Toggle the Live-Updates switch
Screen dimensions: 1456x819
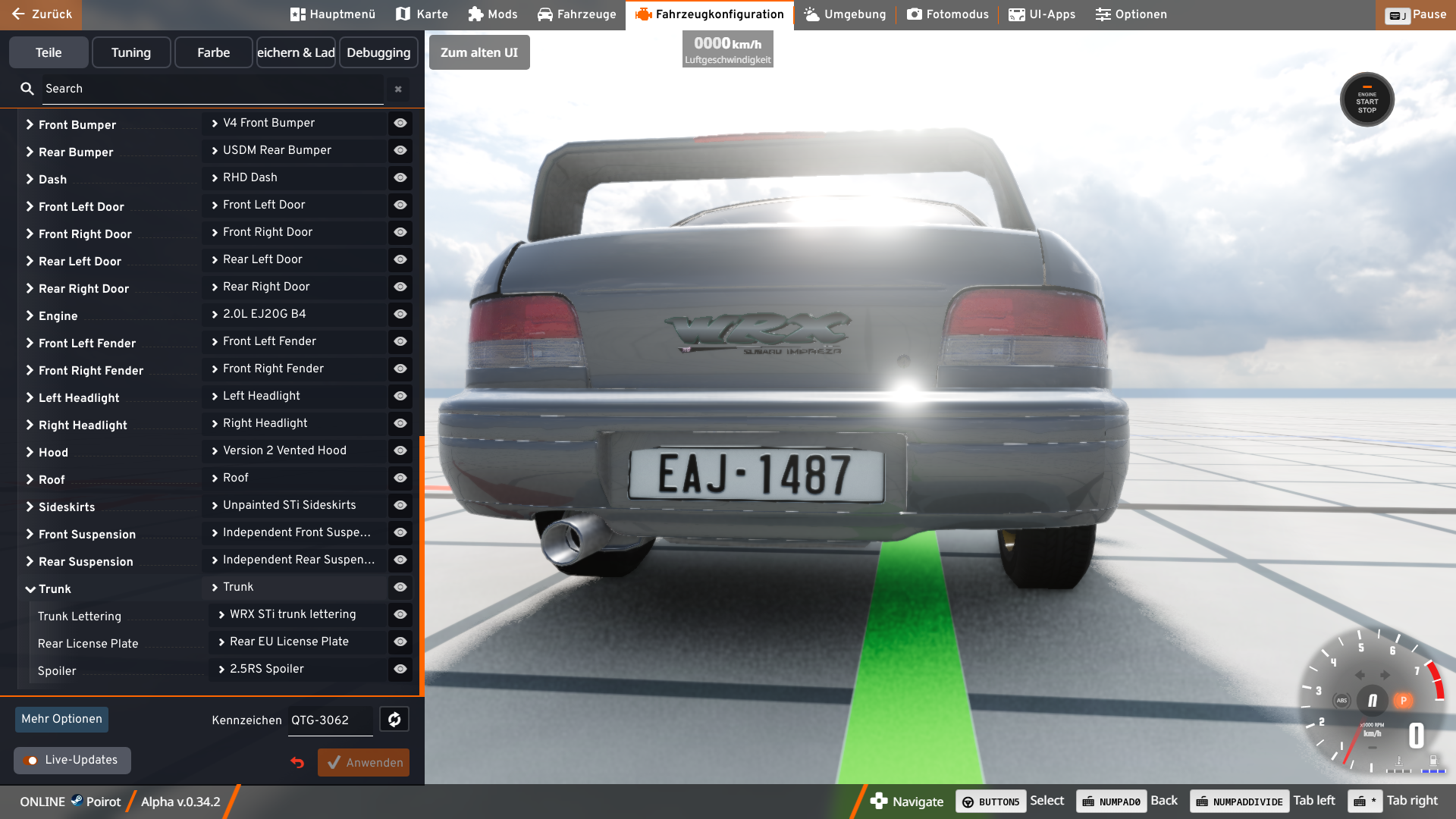[x=31, y=760]
